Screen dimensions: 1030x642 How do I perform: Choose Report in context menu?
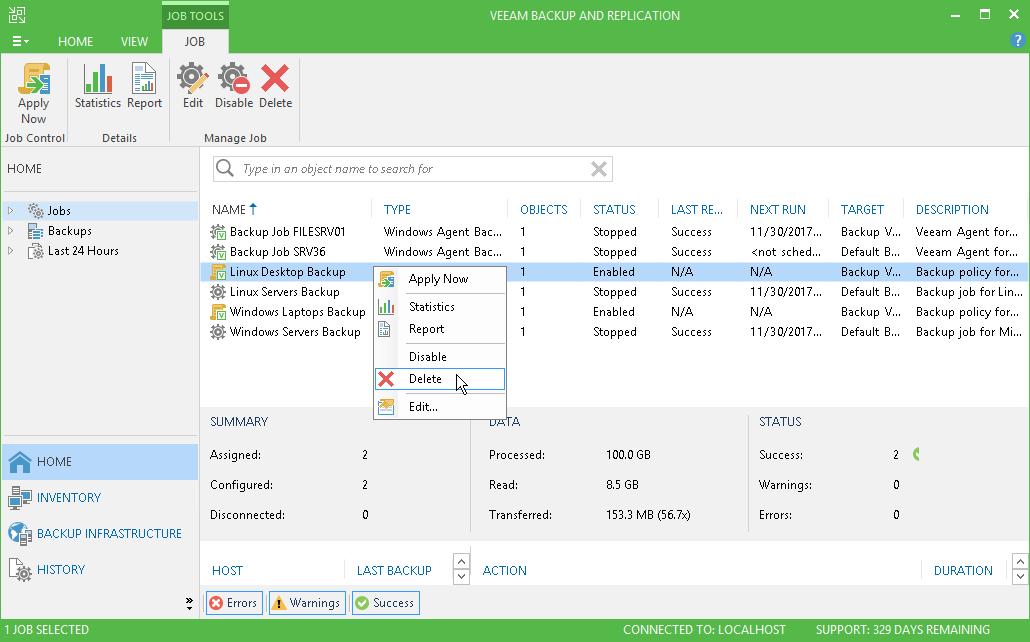(440, 329)
